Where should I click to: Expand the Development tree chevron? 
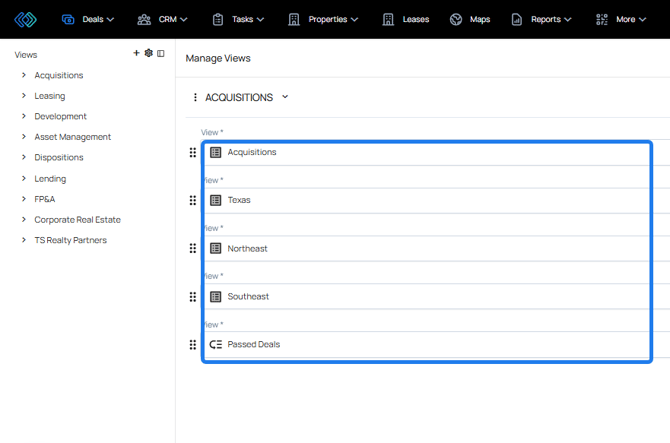point(24,116)
